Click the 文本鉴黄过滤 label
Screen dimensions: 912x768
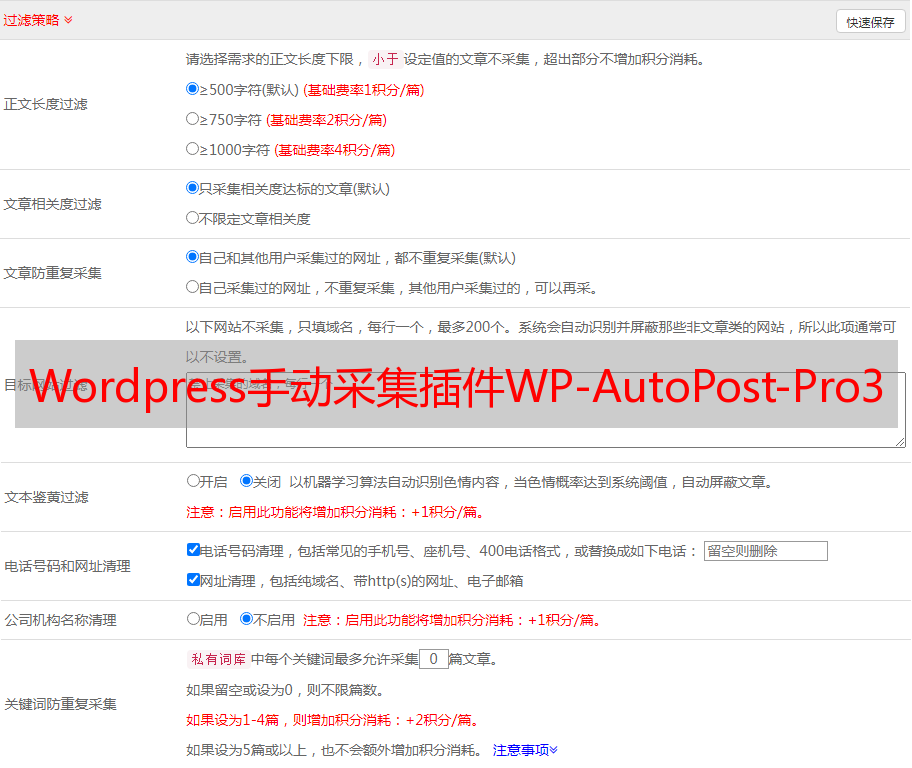click(47, 497)
